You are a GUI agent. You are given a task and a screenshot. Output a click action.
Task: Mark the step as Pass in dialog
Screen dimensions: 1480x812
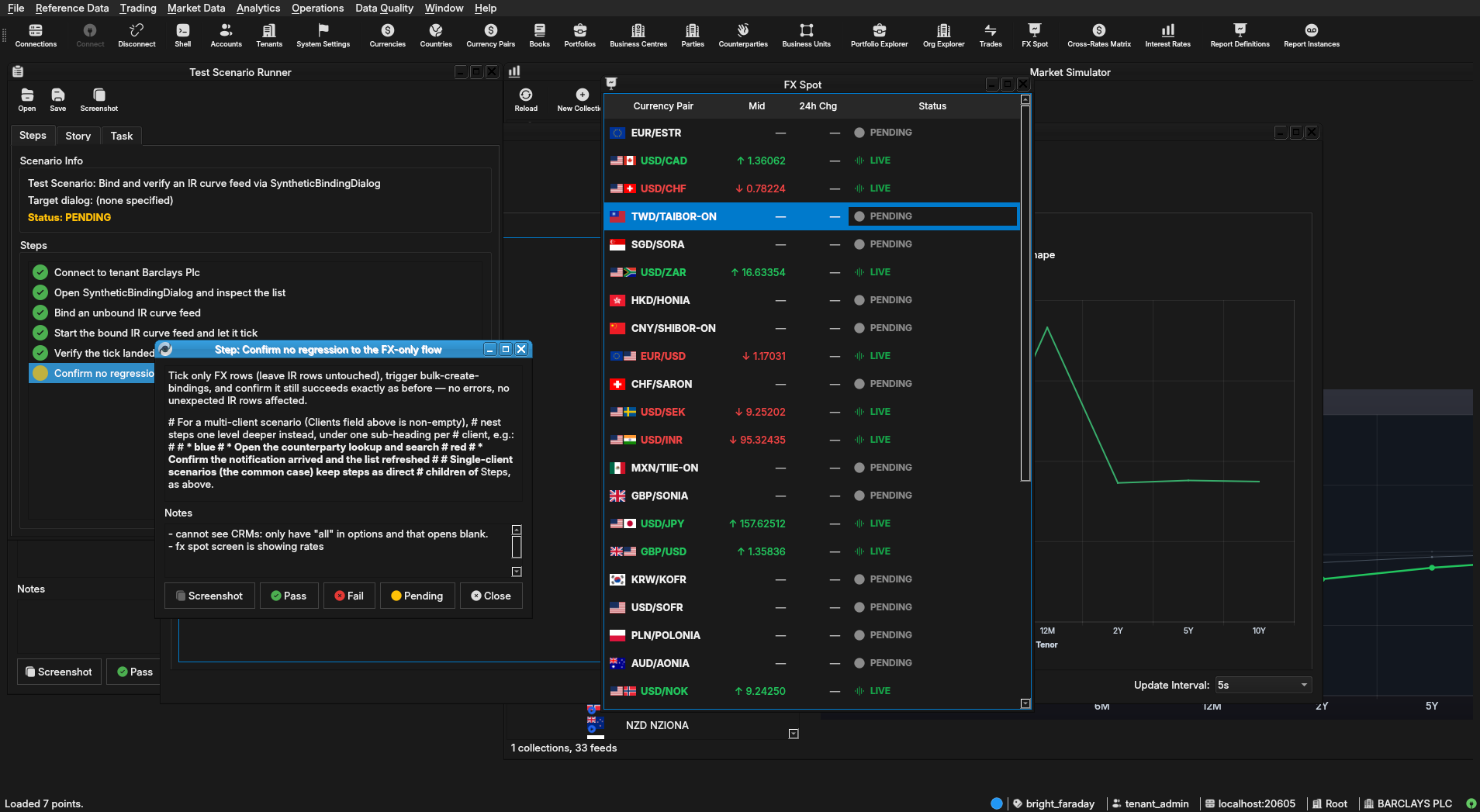coord(289,596)
